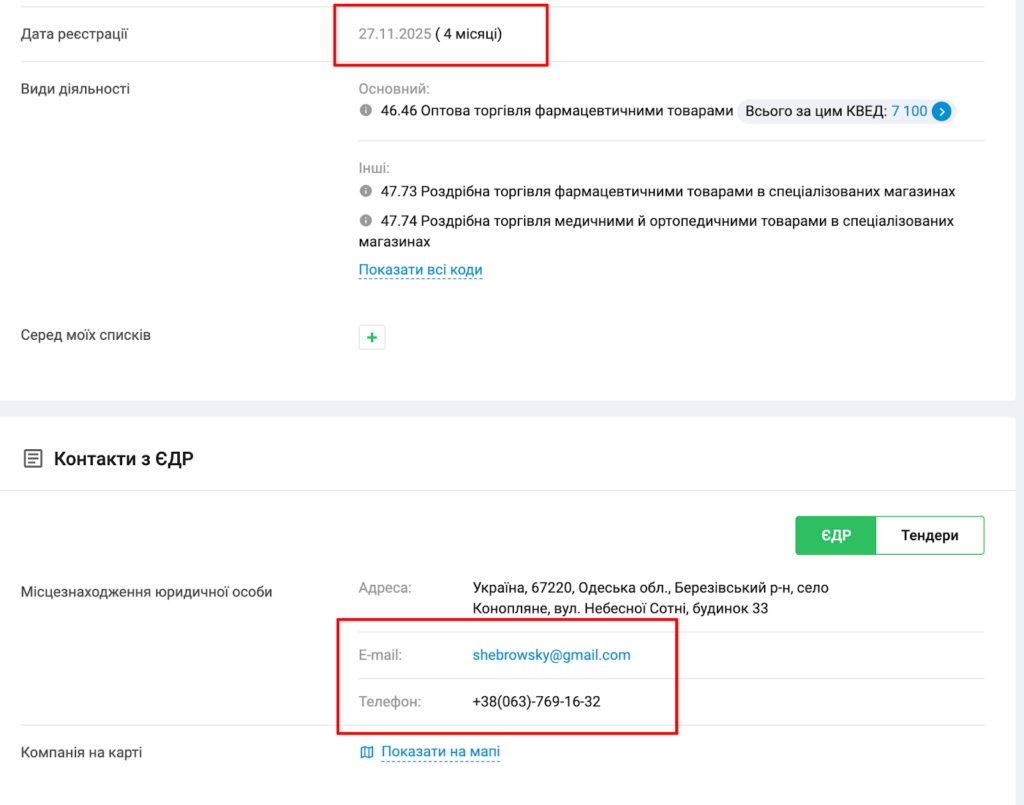Screen dimensions: 1024x805
Task: Click info icon beside code 46.46
Action: (366, 111)
